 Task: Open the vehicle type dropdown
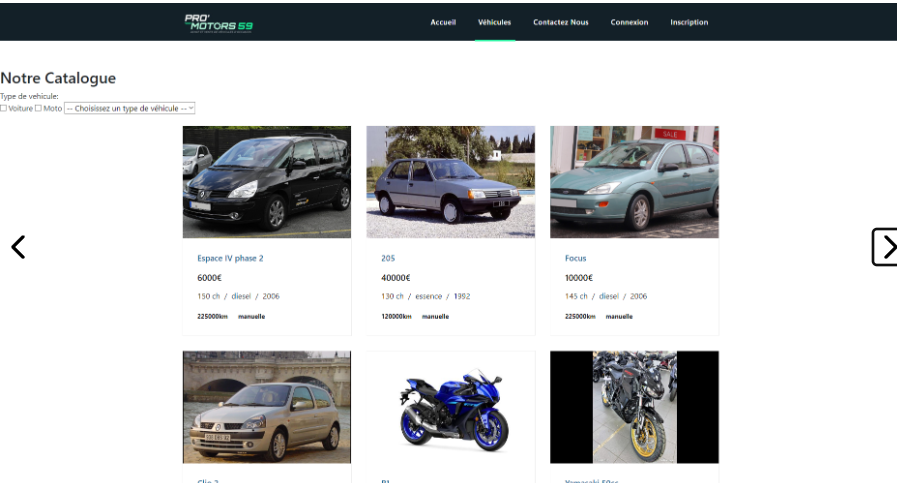click(x=129, y=108)
